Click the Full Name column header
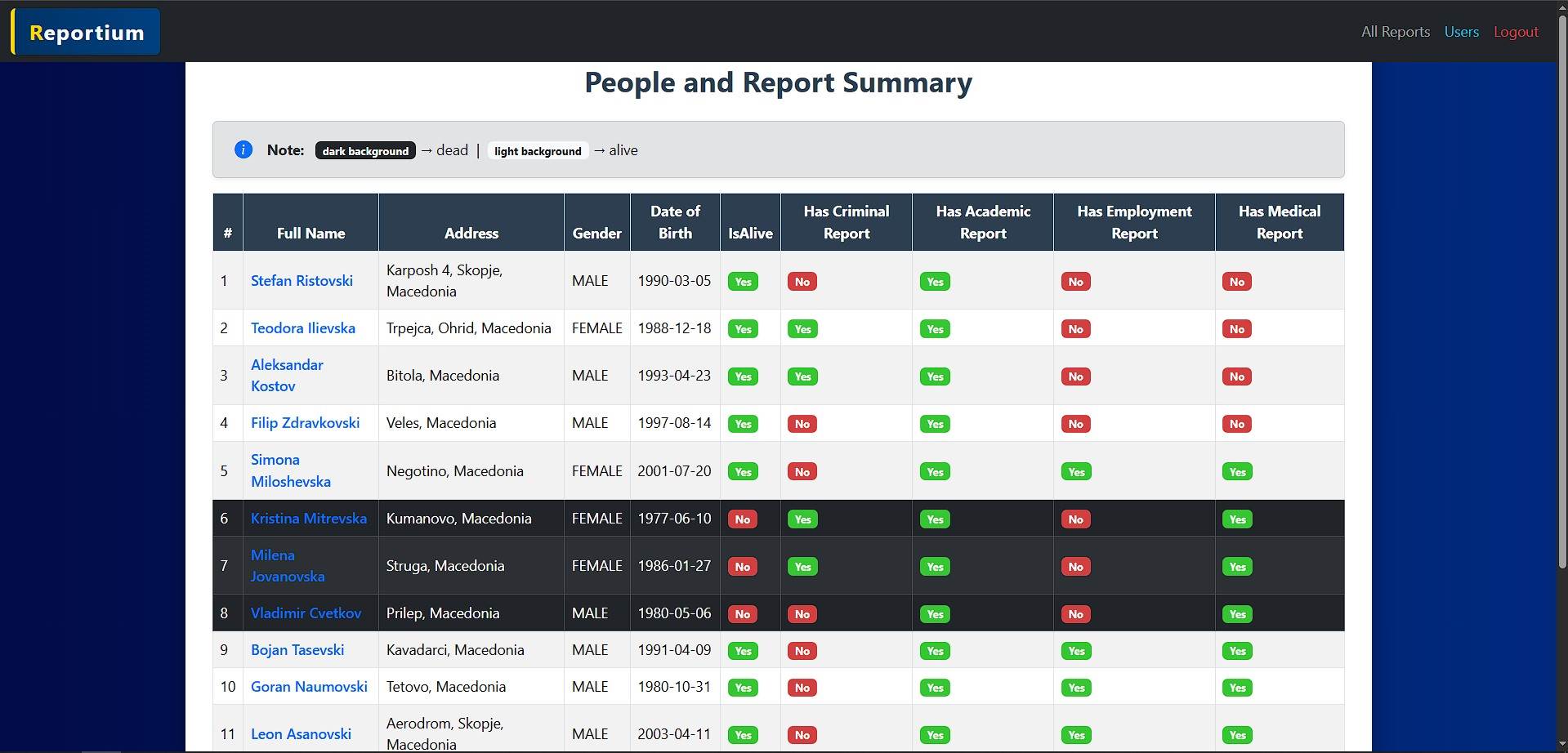The image size is (1568, 753). point(310,233)
